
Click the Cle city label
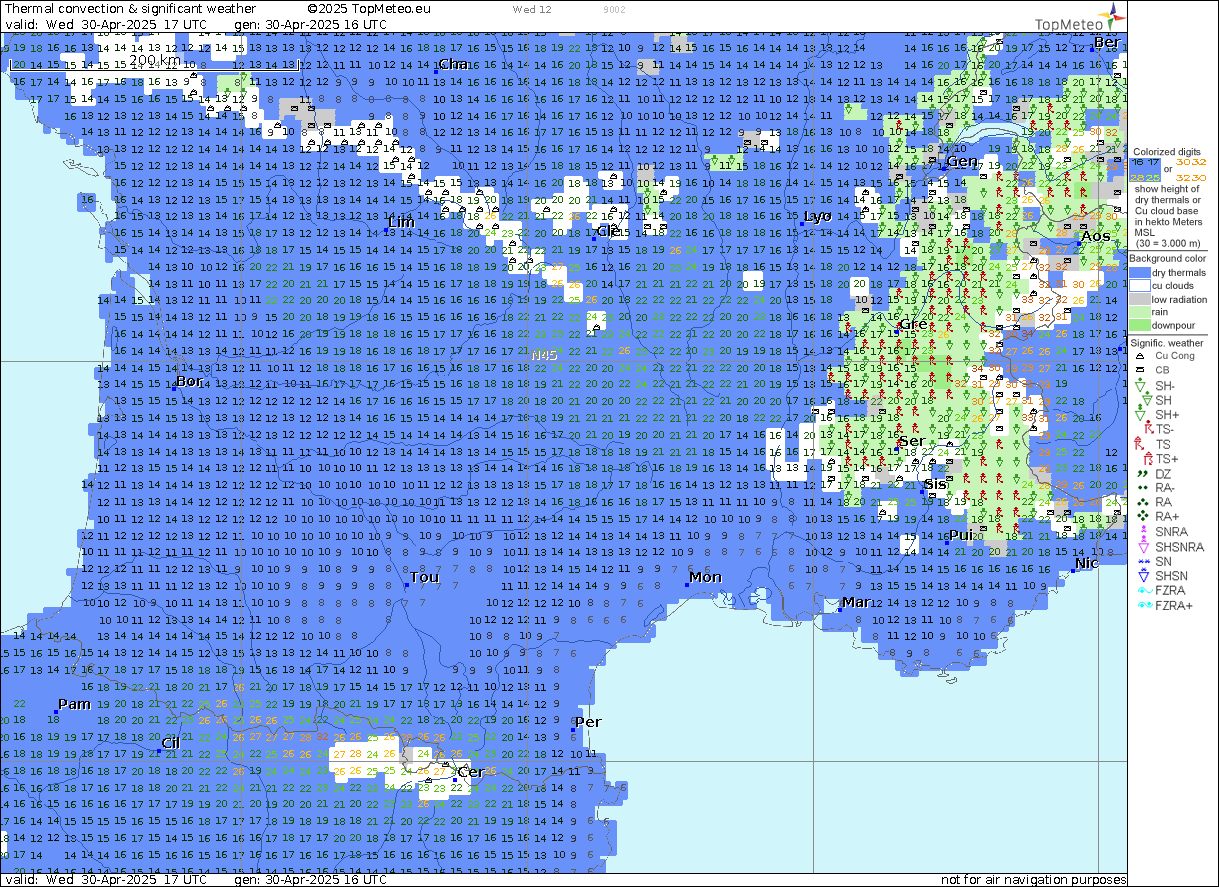[x=609, y=231]
